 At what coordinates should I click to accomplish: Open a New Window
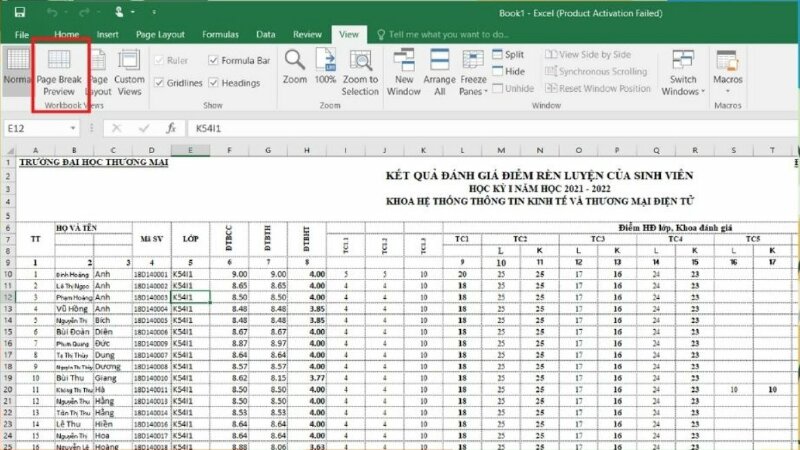click(404, 72)
